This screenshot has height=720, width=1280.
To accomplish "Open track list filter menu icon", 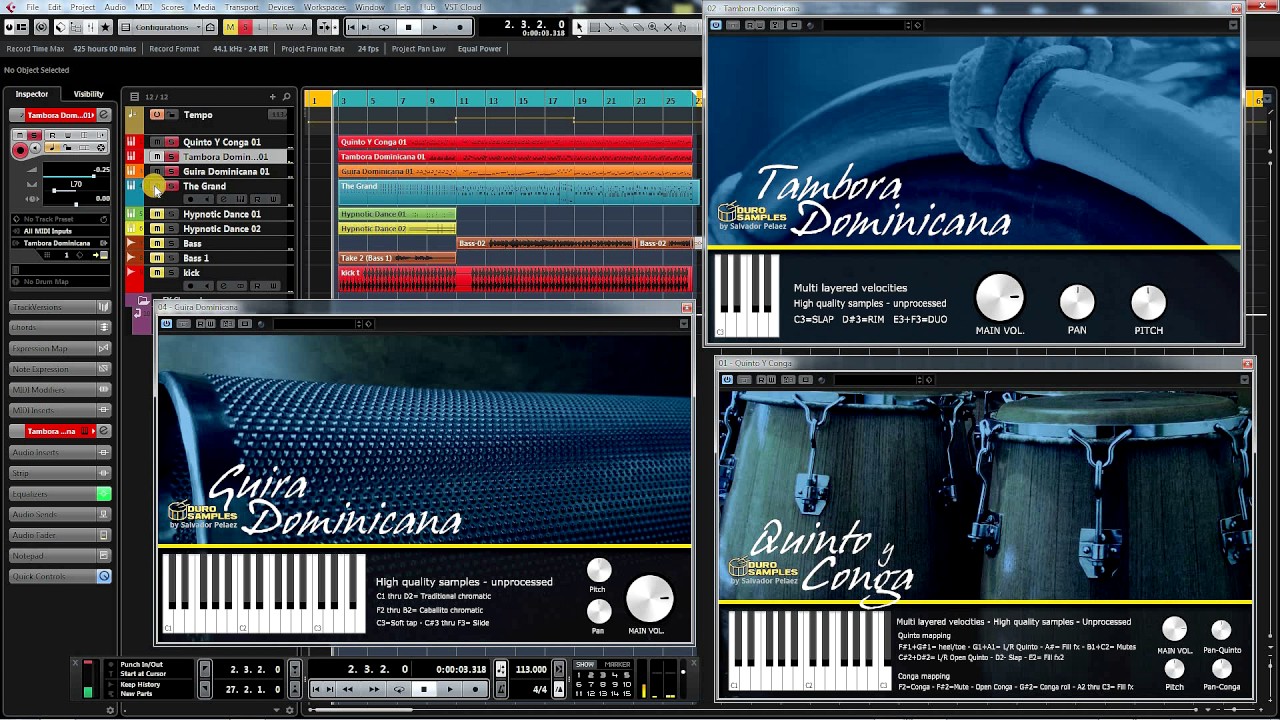I will pyautogui.click(x=134, y=96).
